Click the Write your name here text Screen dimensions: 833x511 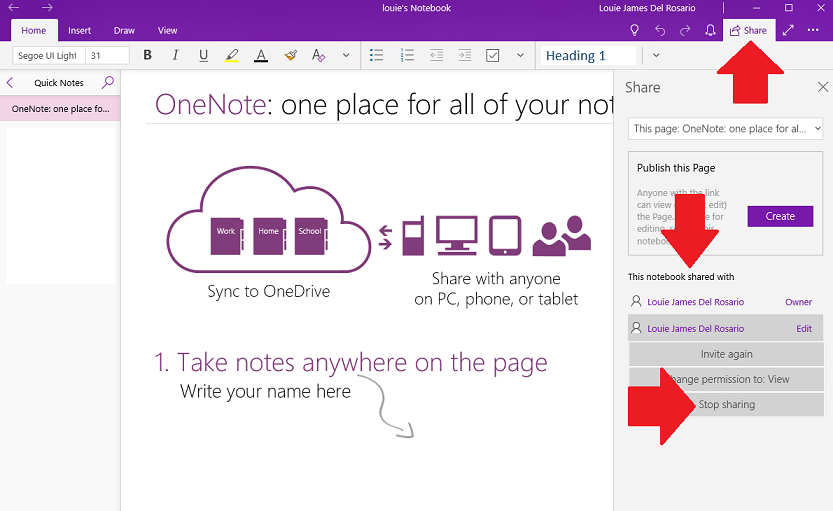pyautogui.click(x=265, y=391)
